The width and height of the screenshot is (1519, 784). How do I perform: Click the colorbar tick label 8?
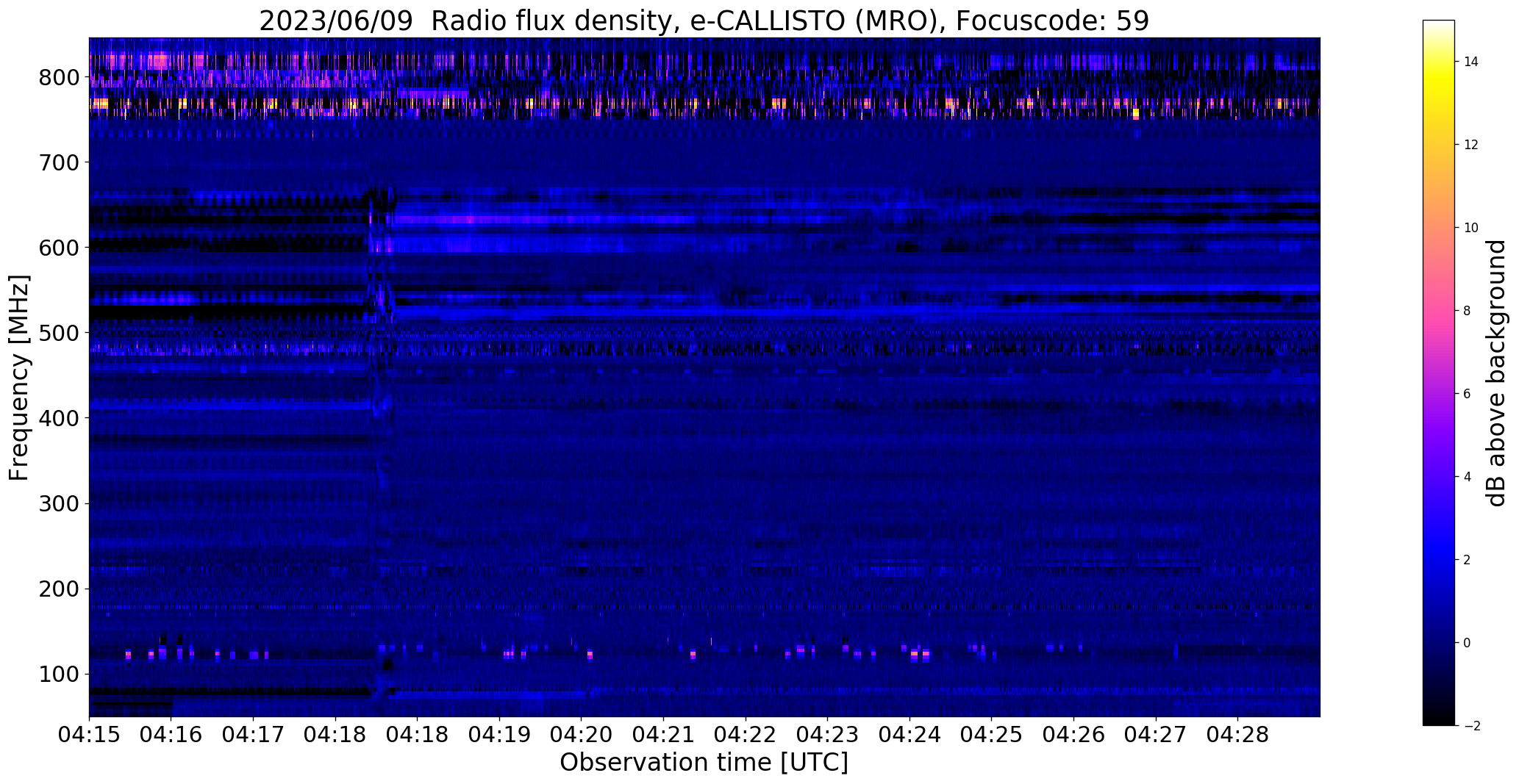tap(1467, 311)
